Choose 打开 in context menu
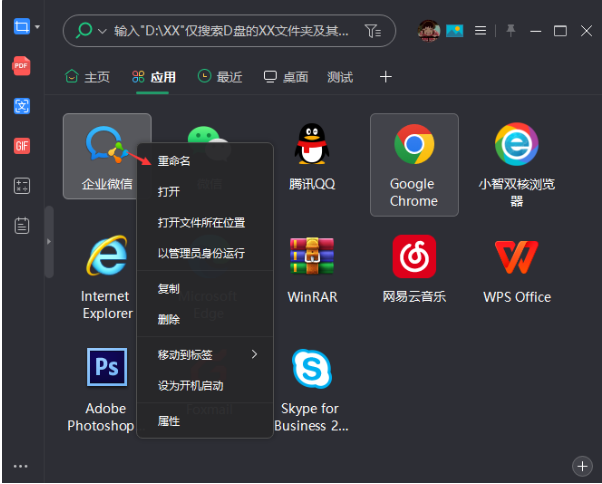 tap(205, 192)
